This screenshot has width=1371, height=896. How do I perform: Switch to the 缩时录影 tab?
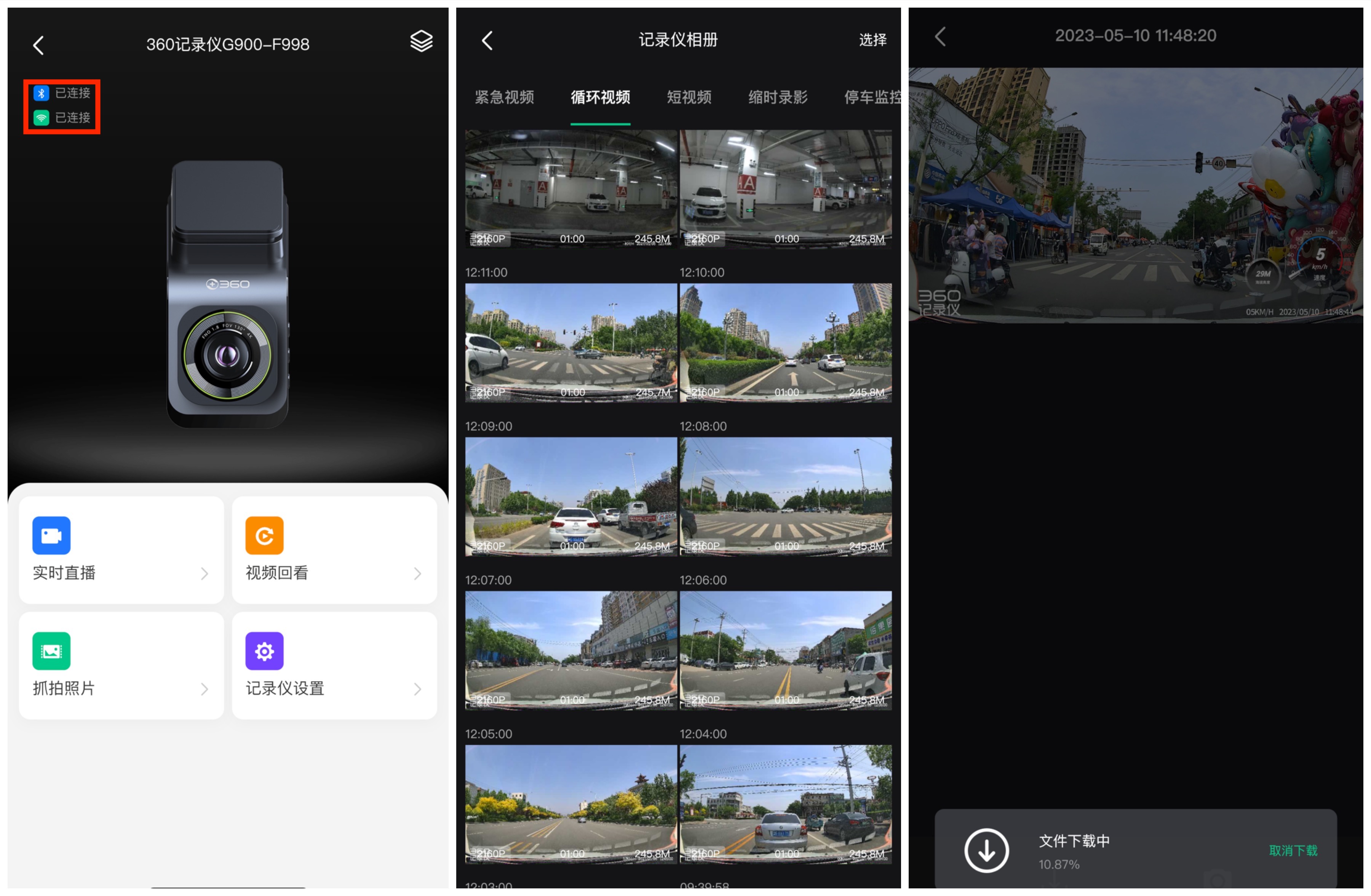click(x=778, y=97)
